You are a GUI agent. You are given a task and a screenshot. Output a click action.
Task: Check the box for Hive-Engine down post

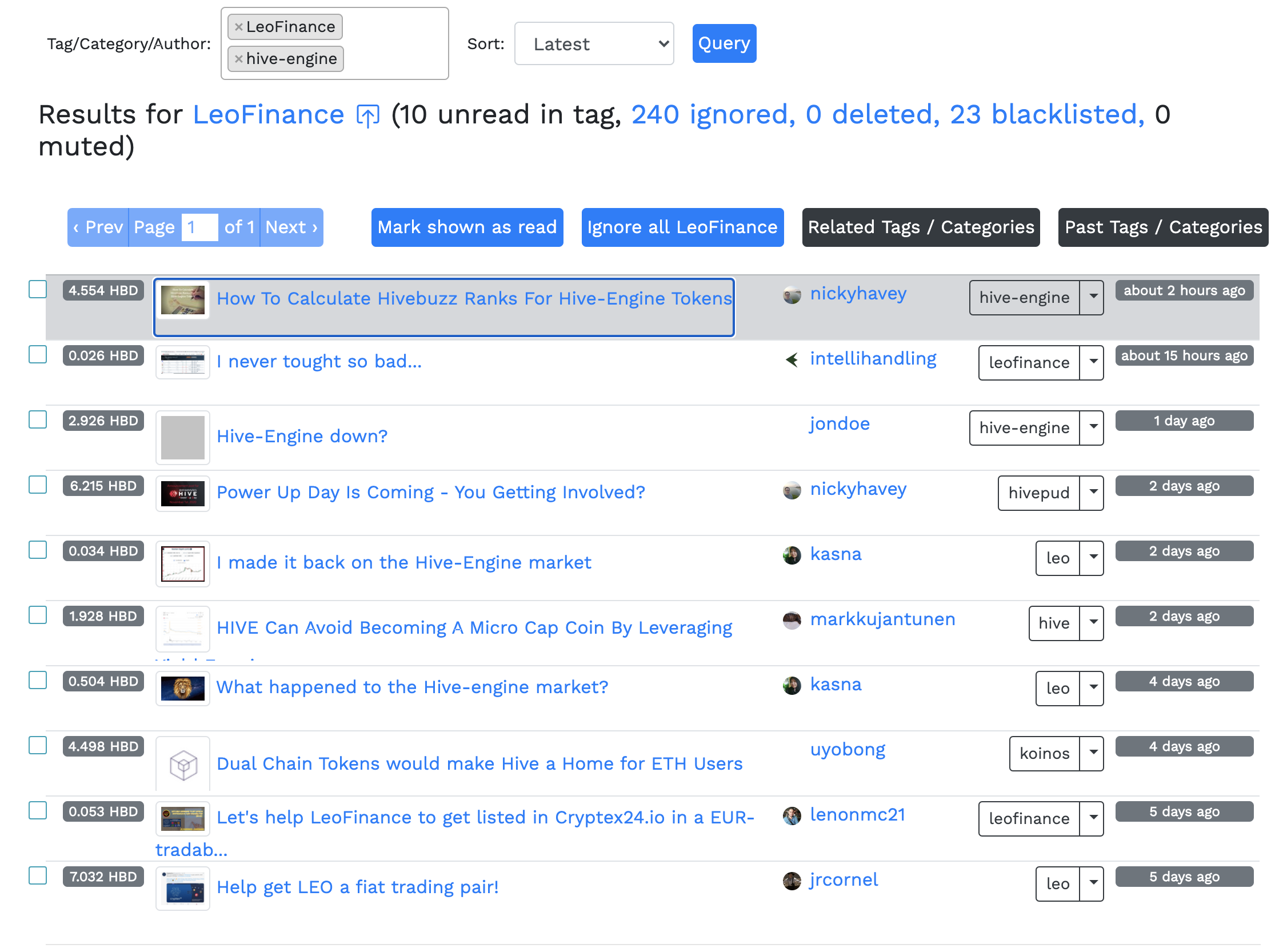coord(38,419)
